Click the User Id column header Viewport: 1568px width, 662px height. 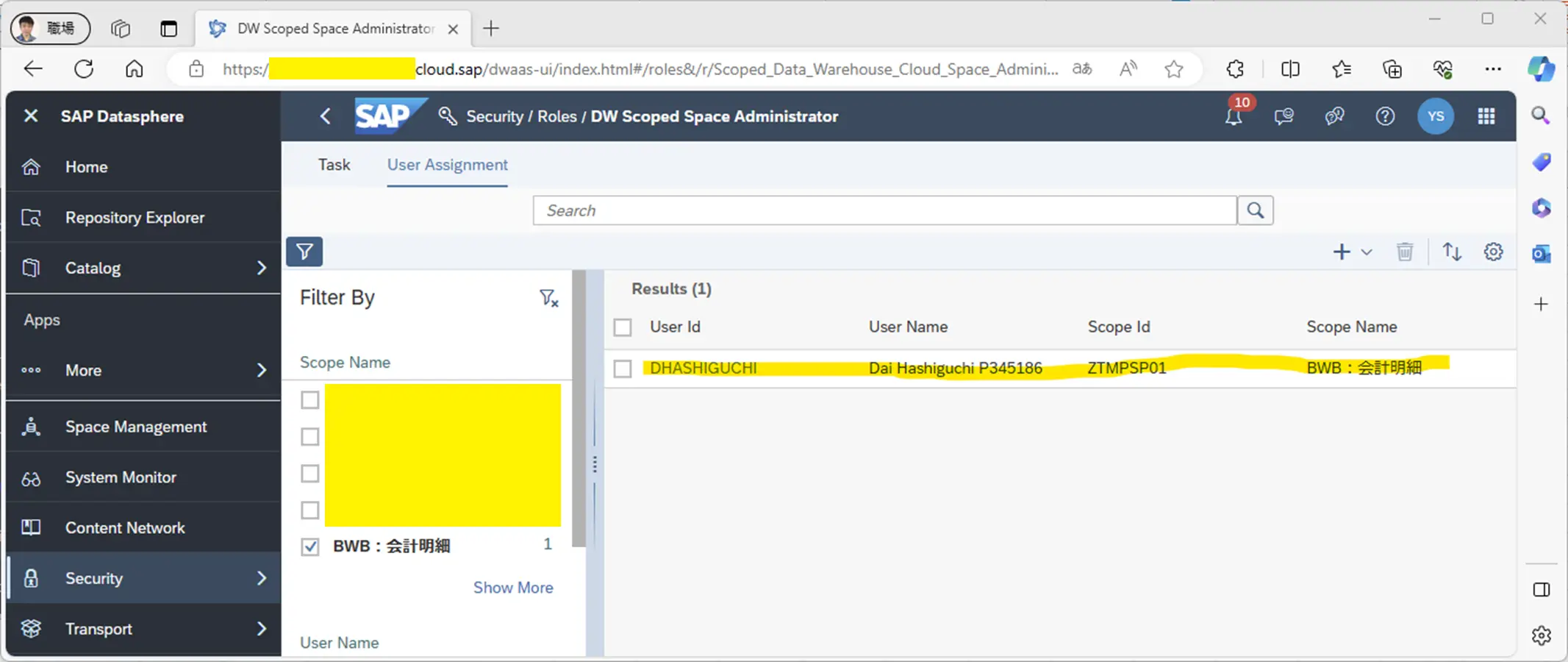[x=675, y=327]
